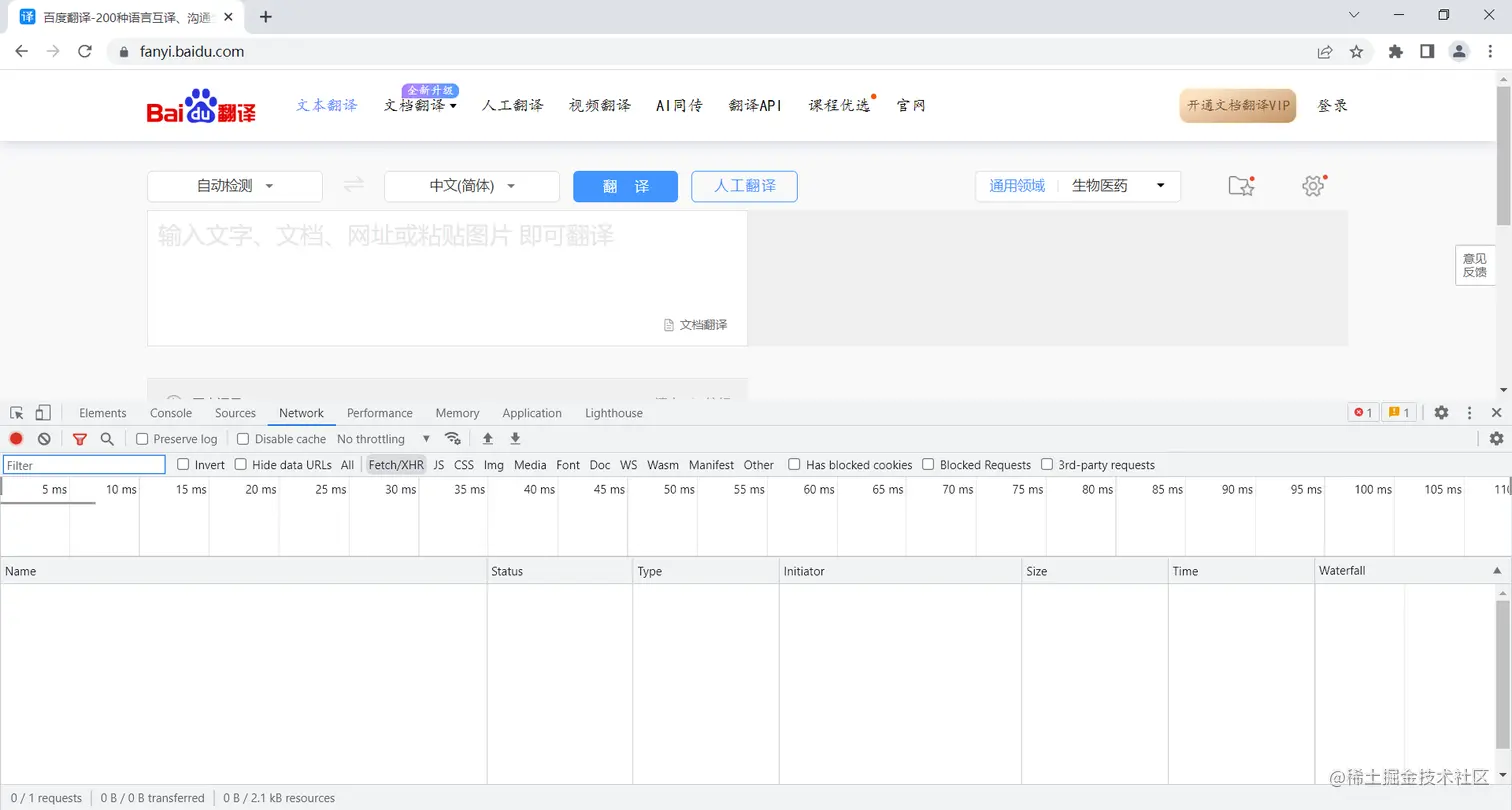Click the translation text input area
The height and width of the screenshot is (810, 1512).
(x=447, y=278)
